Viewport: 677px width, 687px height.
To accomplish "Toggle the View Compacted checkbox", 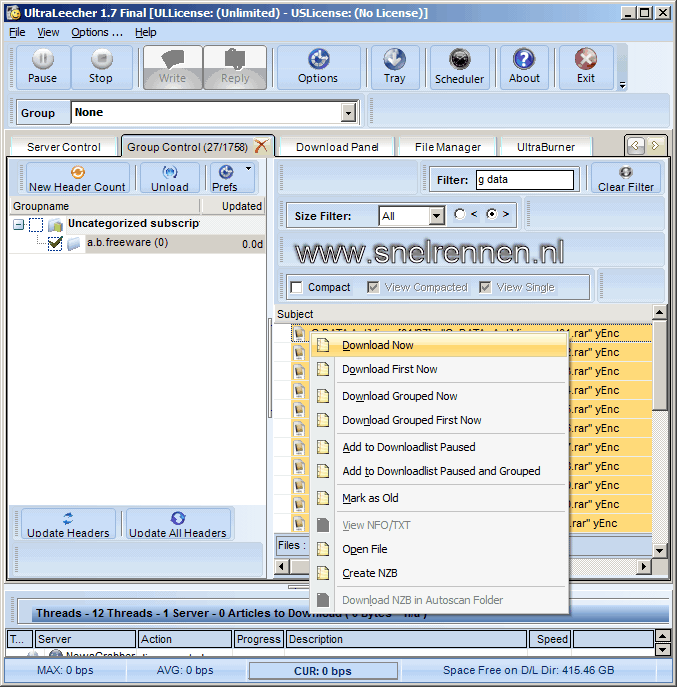I will click(x=373, y=287).
